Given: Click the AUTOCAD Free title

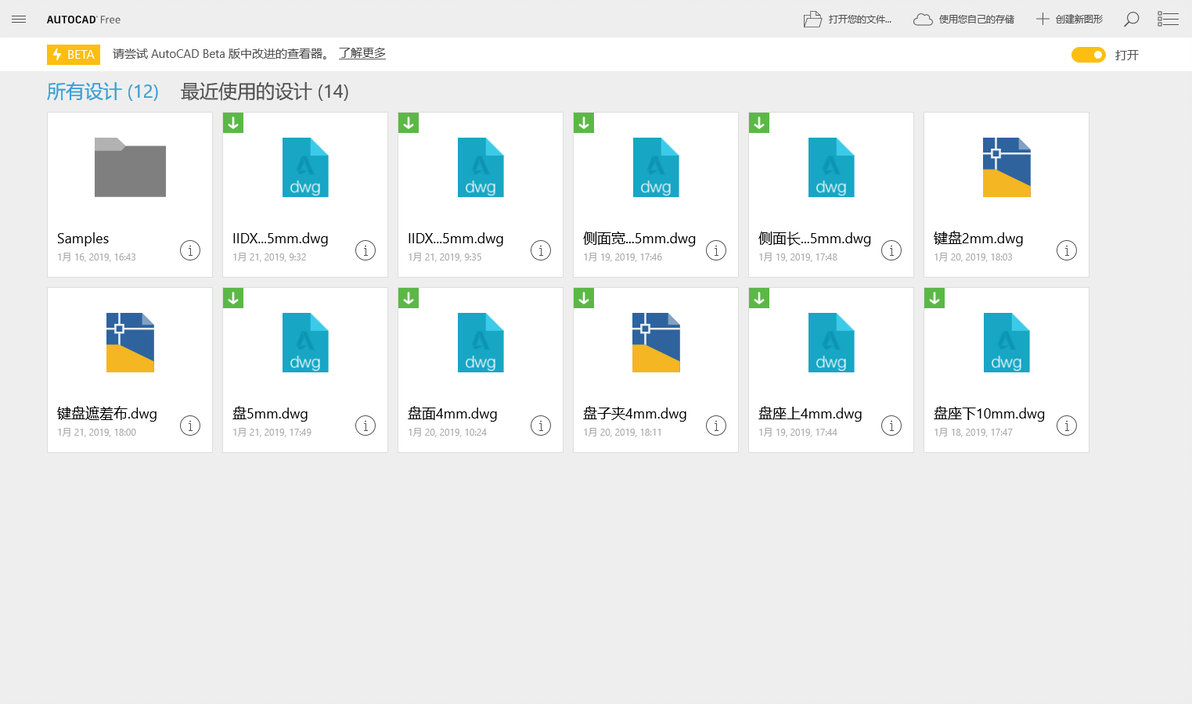Looking at the screenshot, I should pyautogui.click(x=84, y=20).
